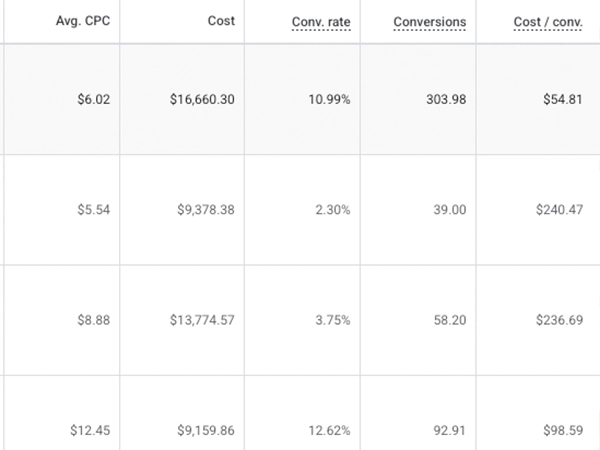Click the 12.62% conversion rate cell
This screenshot has width=600, height=450.
tap(327, 430)
